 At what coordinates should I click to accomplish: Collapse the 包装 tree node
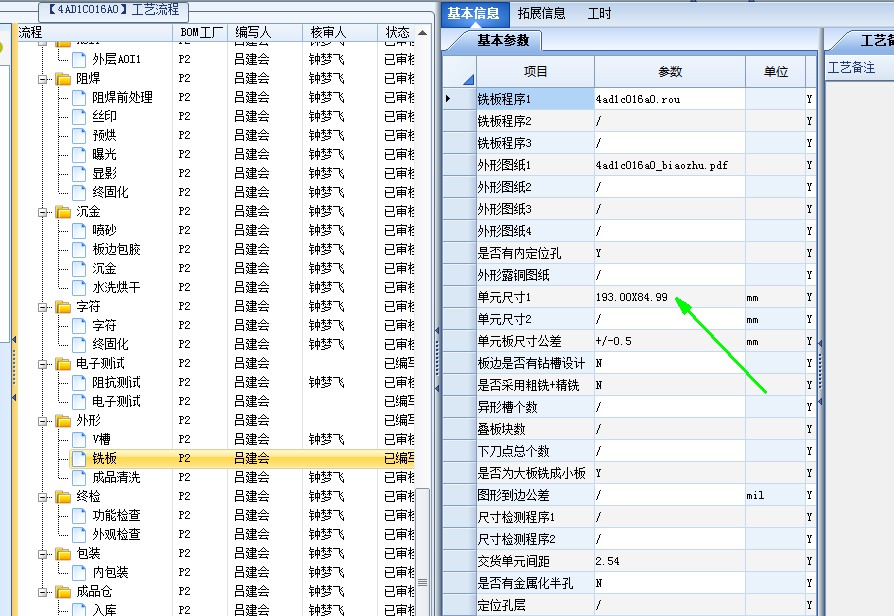[x=43, y=554]
